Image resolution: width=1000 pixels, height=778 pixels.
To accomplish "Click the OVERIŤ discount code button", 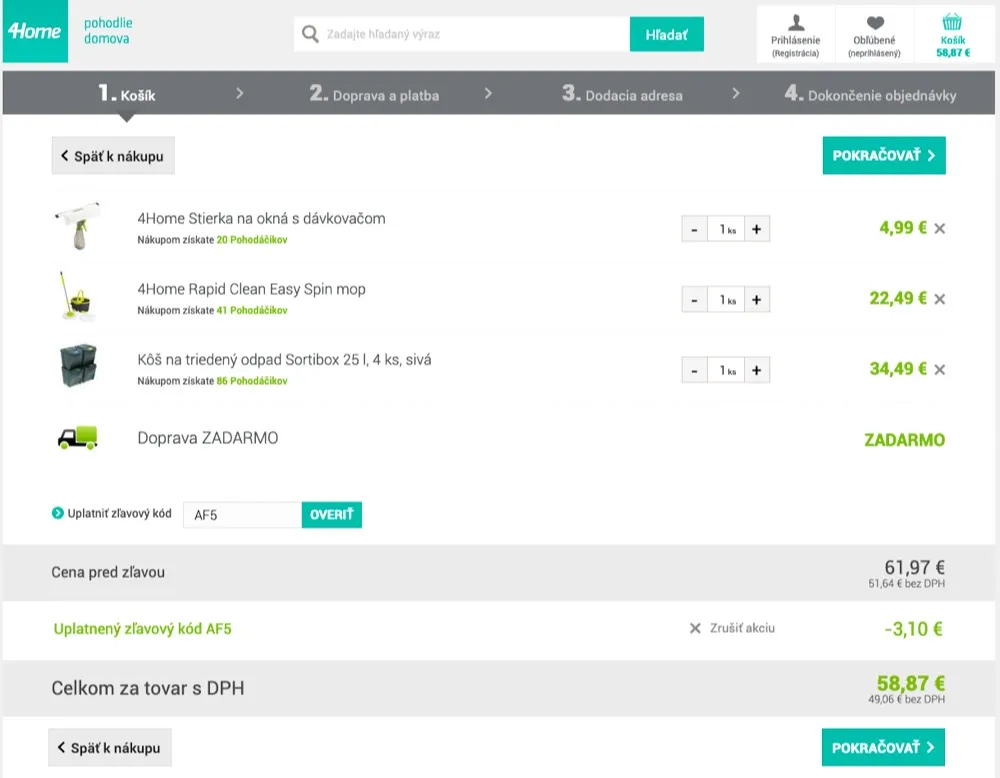I will (x=332, y=515).
